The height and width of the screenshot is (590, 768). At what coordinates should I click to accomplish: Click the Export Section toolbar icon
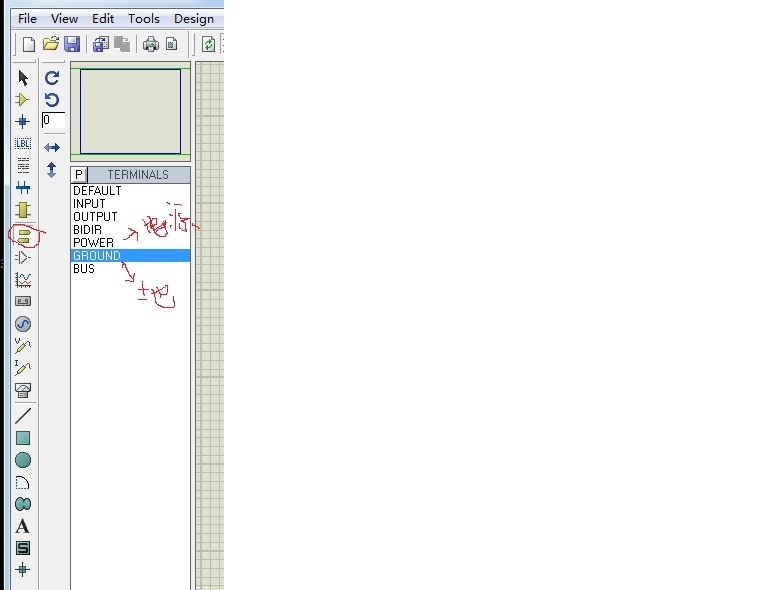122,44
